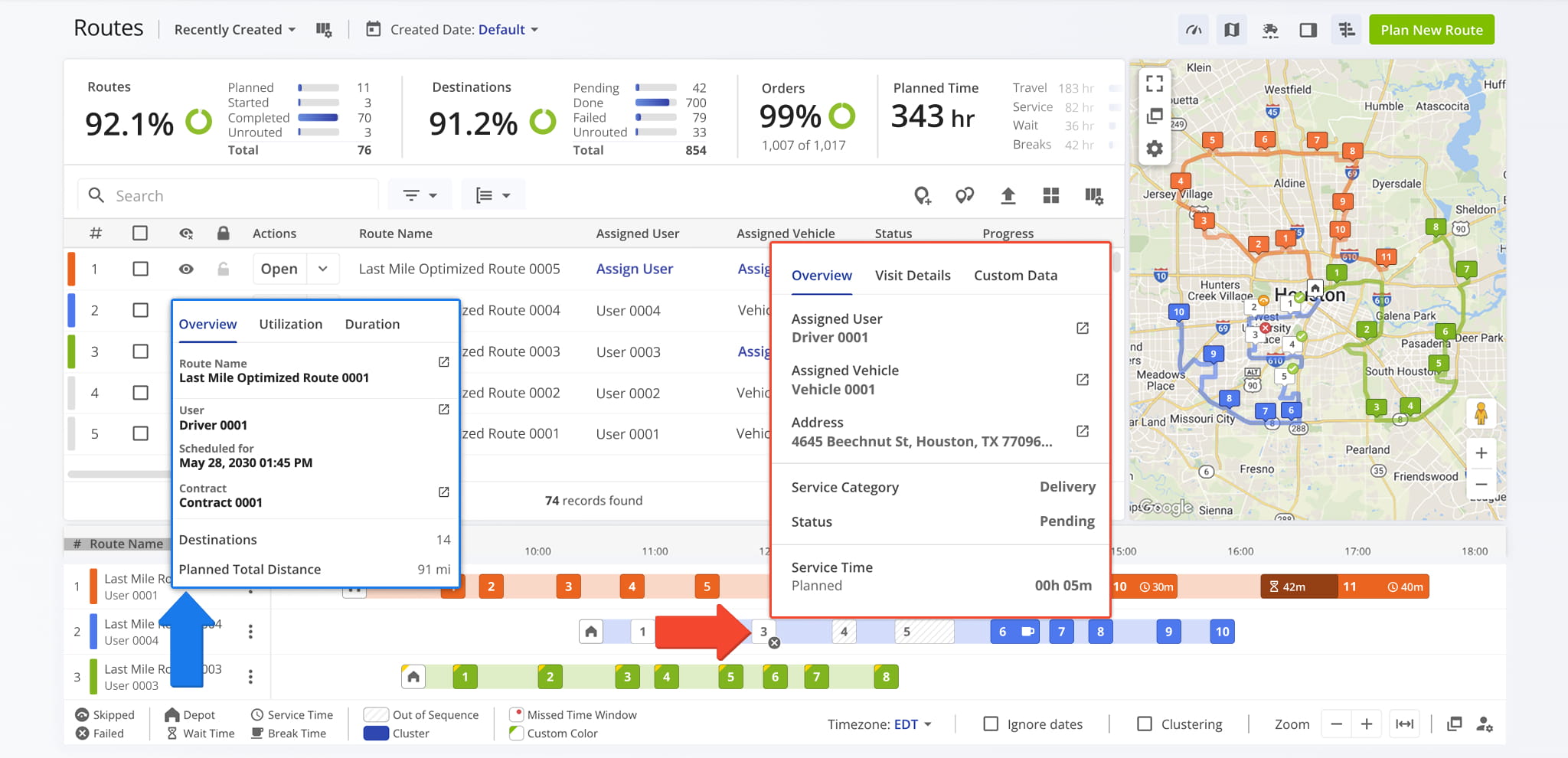The height and width of the screenshot is (758, 1568).
Task: Open the grouping list dropdown
Action: (492, 195)
